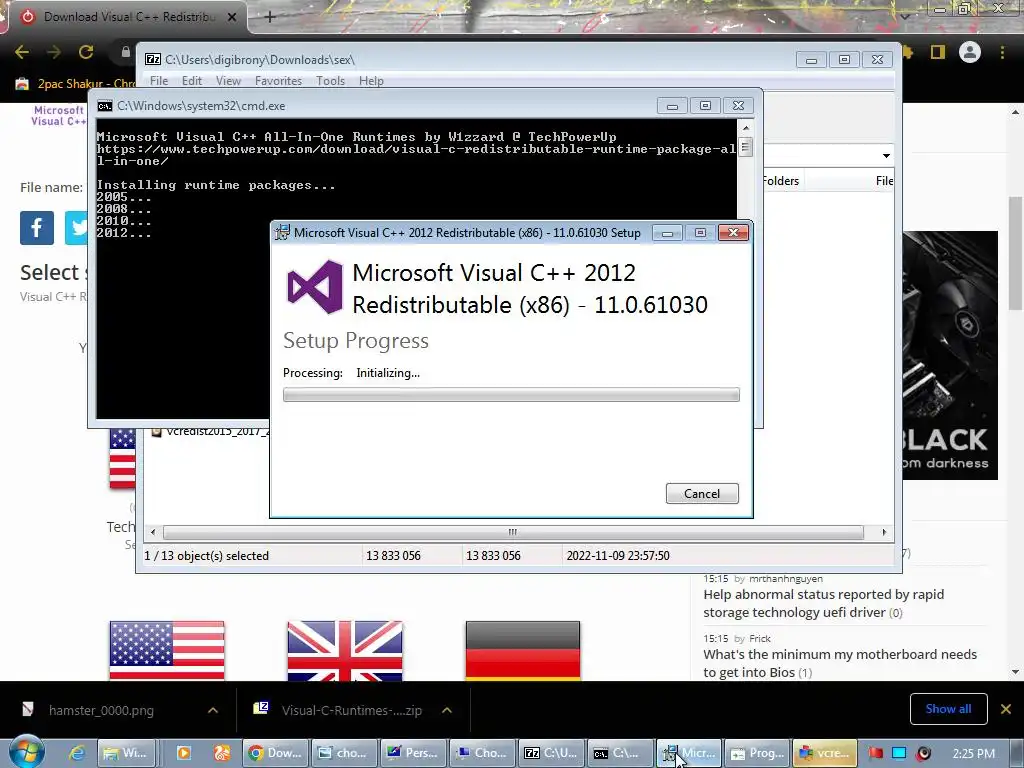Click 7-Zip horizontal scrollbar left arrow
Image resolution: width=1024 pixels, height=768 pixels.
(x=153, y=532)
